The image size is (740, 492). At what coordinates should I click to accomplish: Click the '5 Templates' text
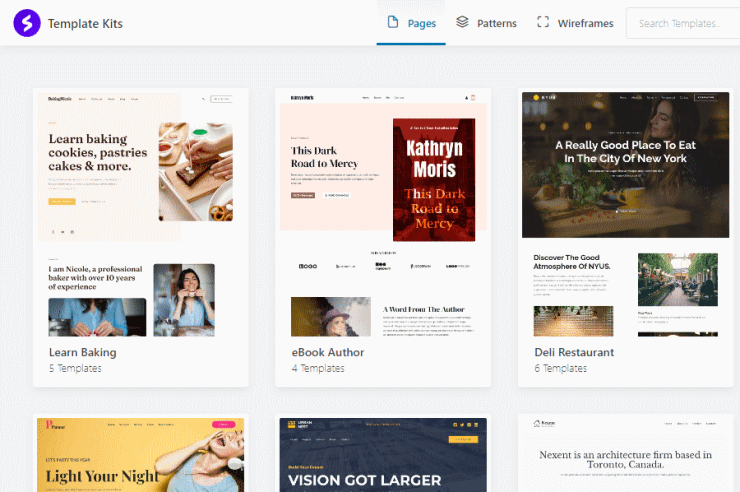point(75,368)
